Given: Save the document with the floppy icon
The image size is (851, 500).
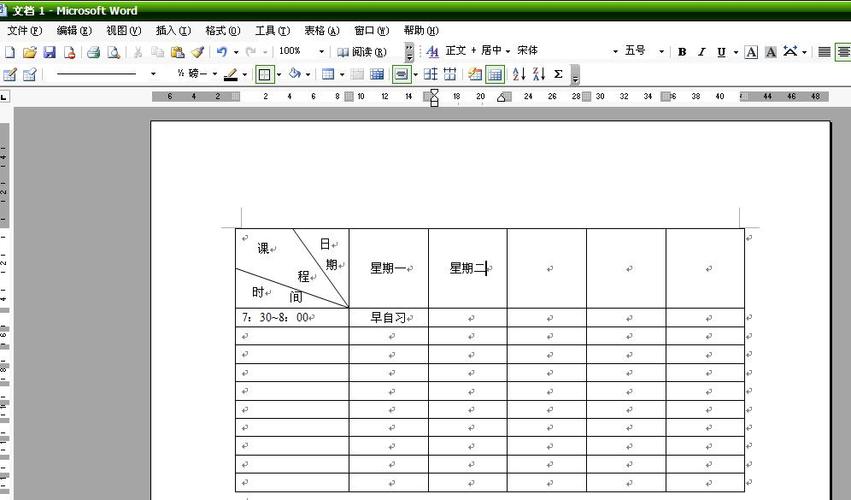Looking at the screenshot, I should (x=49, y=52).
